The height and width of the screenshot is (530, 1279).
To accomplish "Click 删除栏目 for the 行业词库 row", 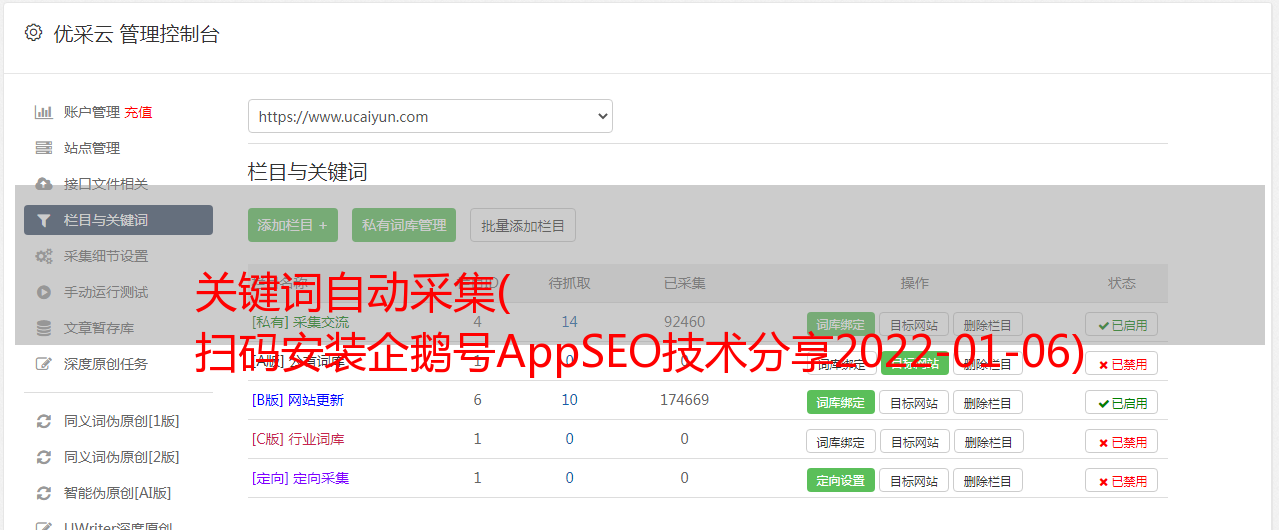I will coord(988,441).
